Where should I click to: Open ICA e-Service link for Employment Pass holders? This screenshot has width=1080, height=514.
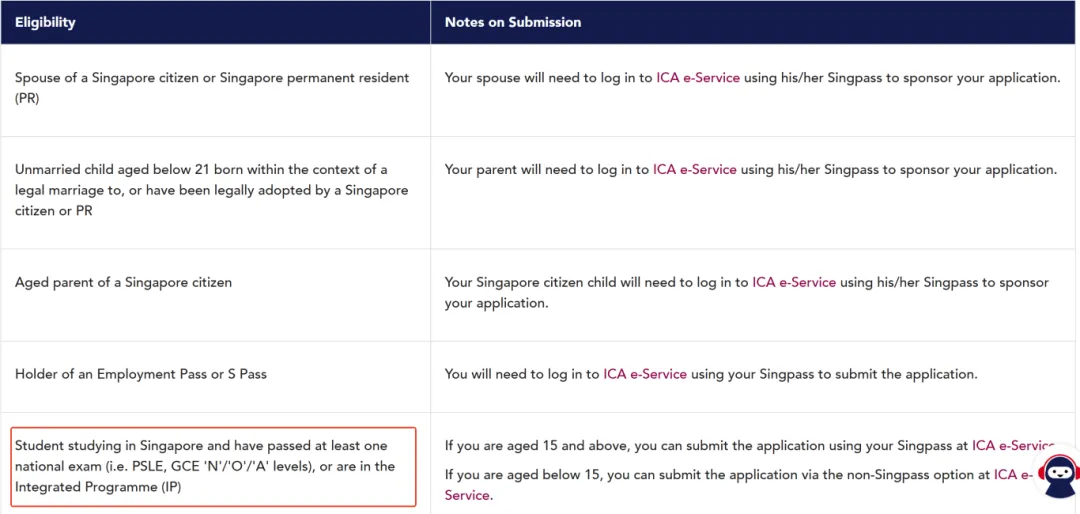point(645,374)
